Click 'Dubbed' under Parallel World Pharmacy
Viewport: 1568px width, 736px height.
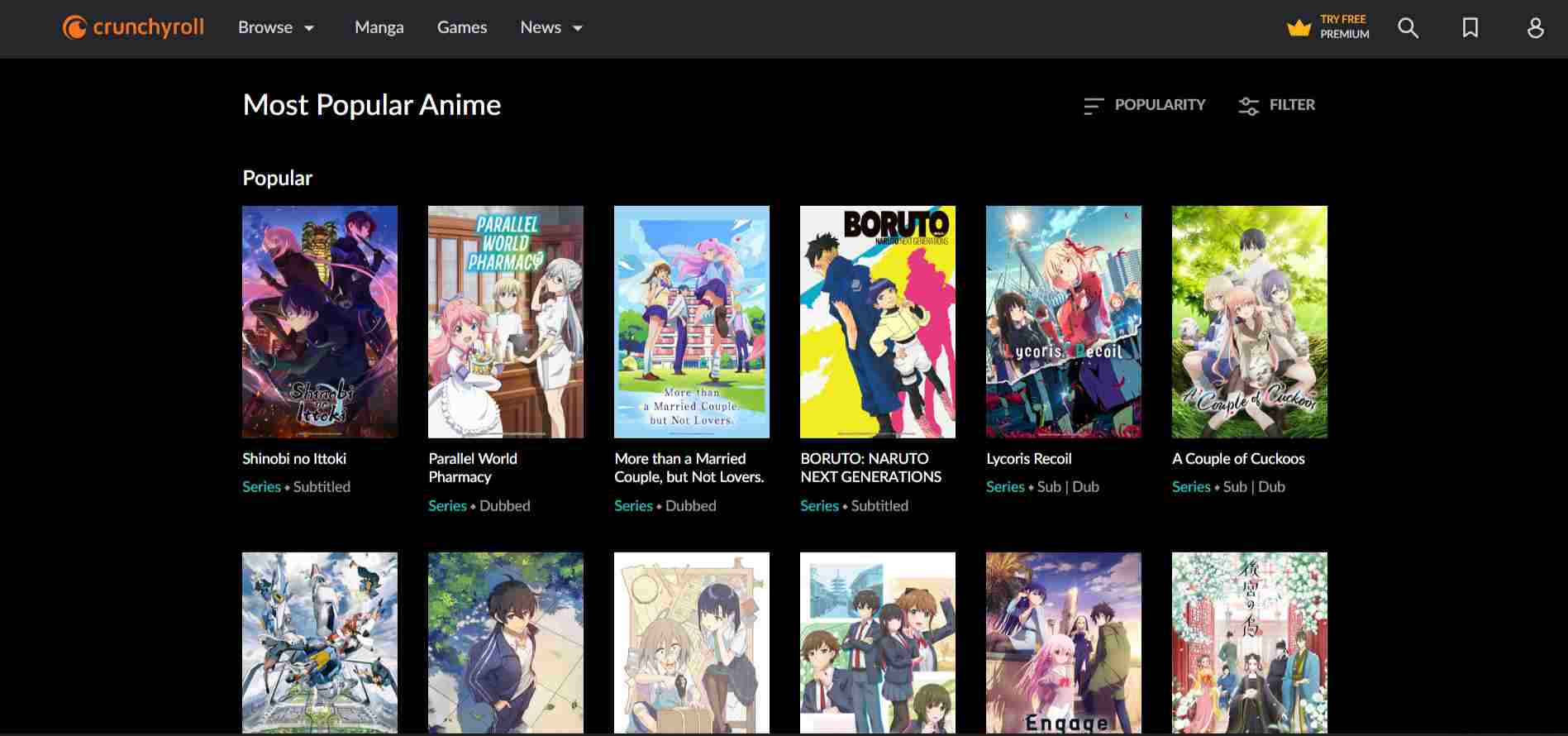pos(505,506)
